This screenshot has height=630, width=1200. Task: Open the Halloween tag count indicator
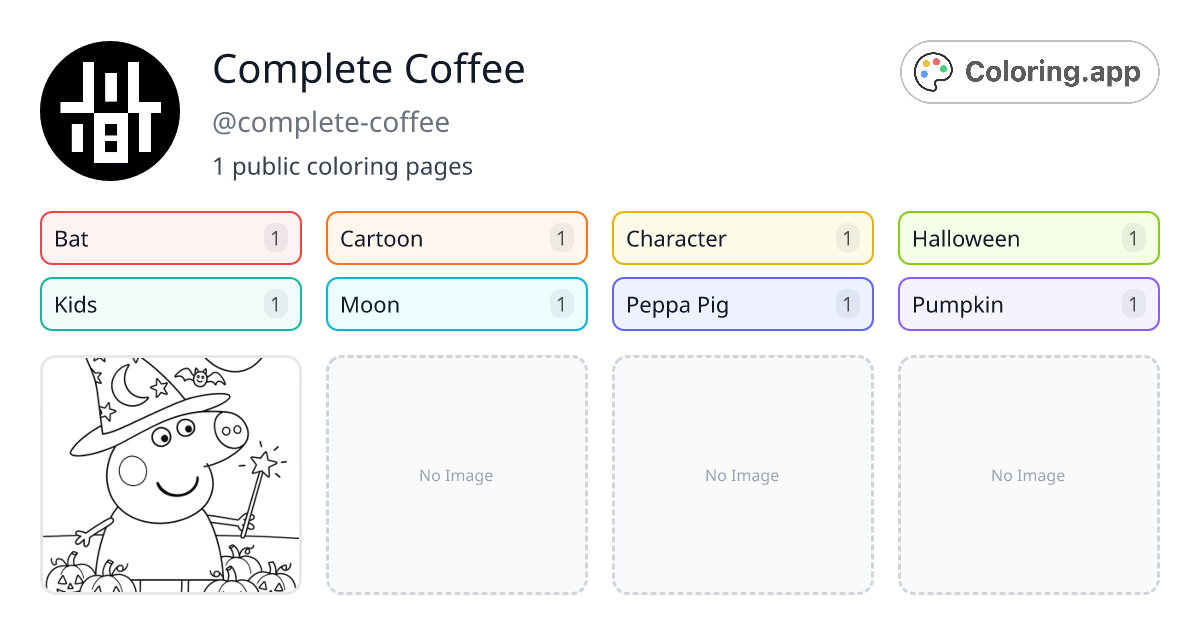point(1133,238)
